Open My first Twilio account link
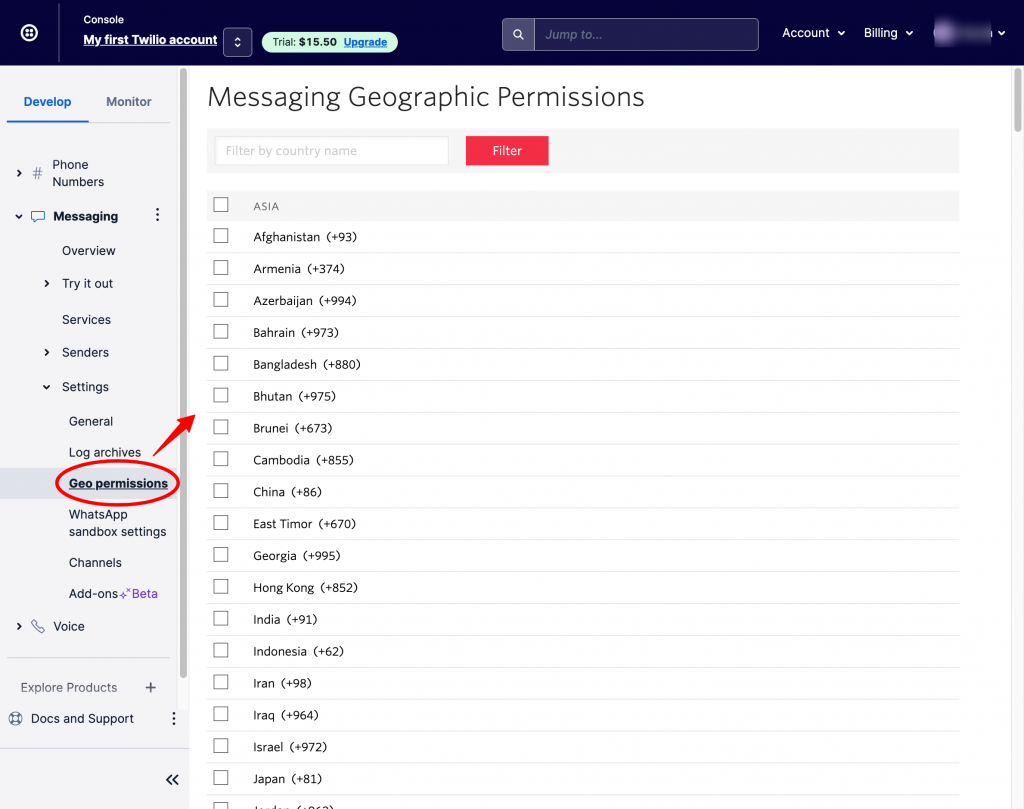This screenshot has width=1024, height=809. [150, 40]
